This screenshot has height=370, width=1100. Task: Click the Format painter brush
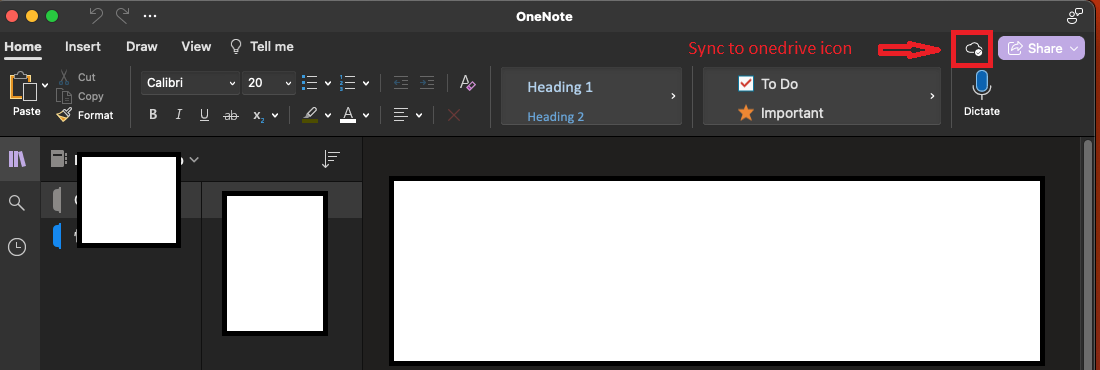pyautogui.click(x=85, y=115)
